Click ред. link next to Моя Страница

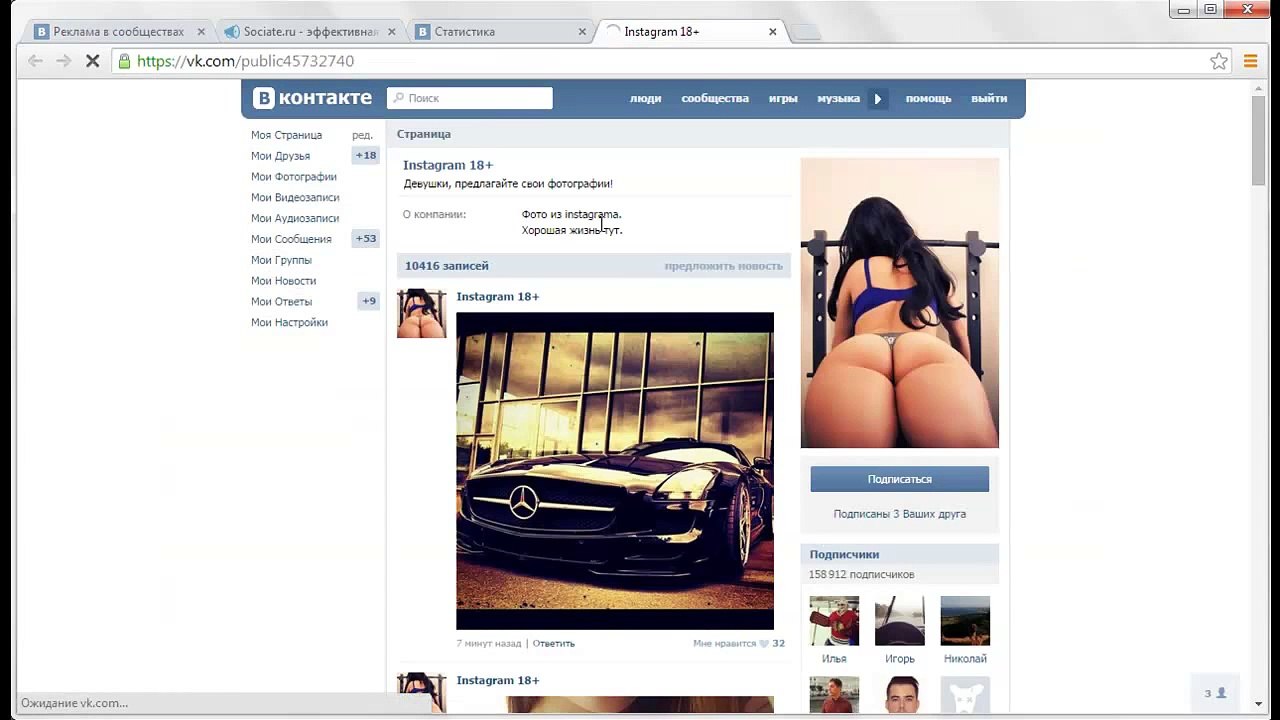pyautogui.click(x=363, y=135)
